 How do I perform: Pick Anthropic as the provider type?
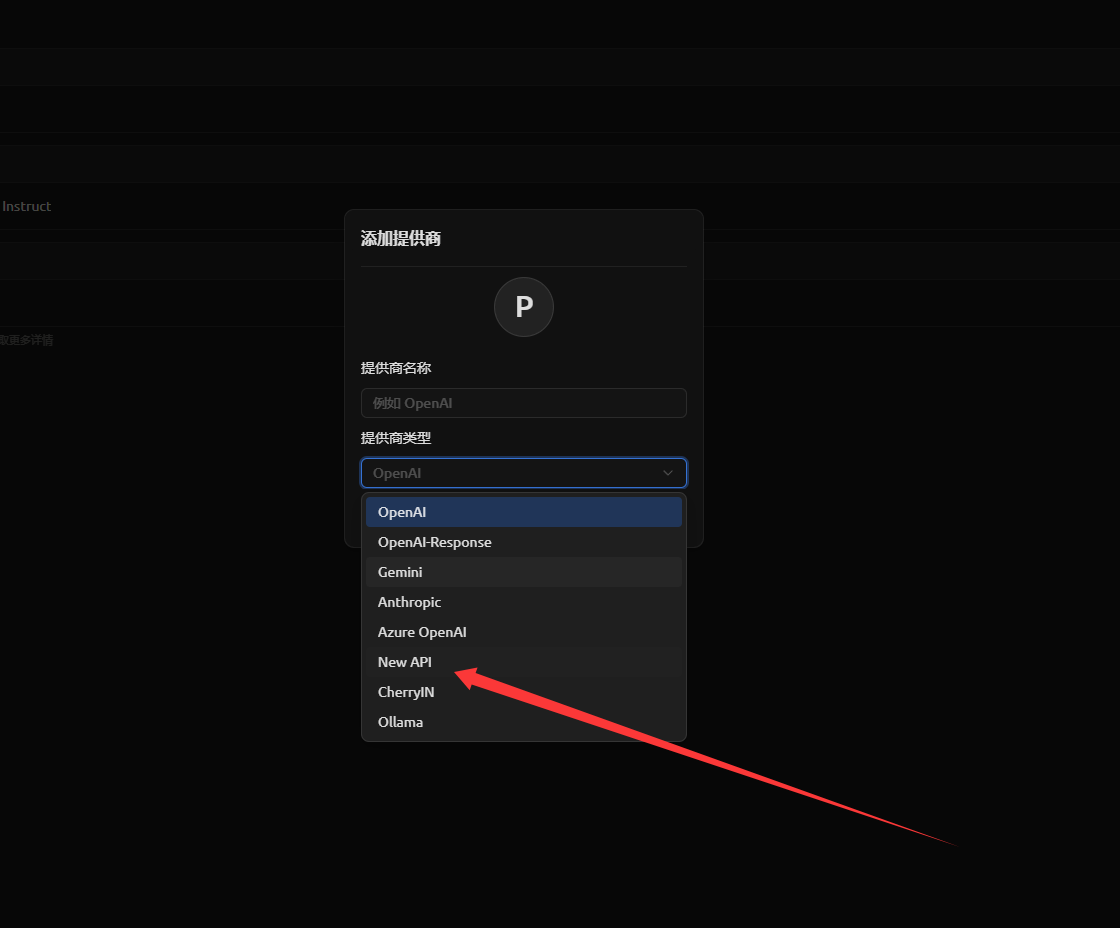tap(524, 602)
